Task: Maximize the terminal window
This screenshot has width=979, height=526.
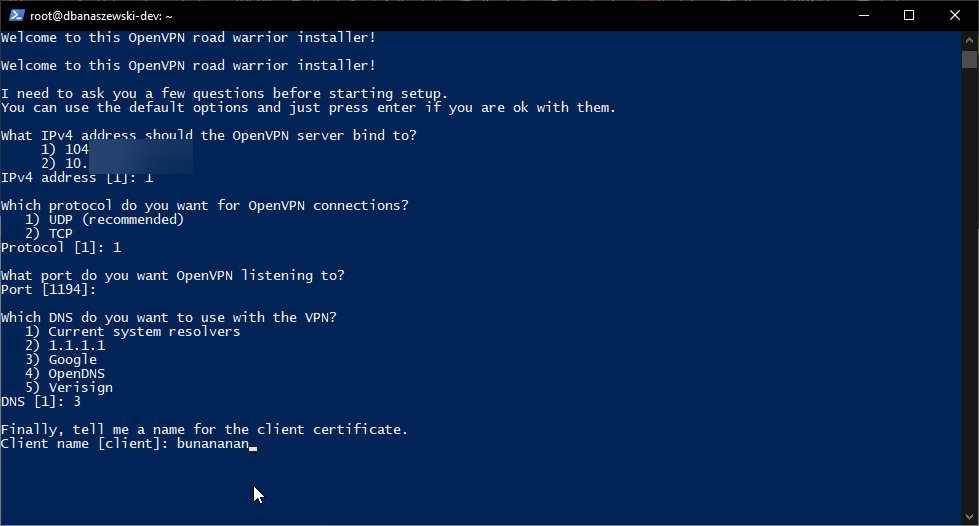Action: click(909, 15)
